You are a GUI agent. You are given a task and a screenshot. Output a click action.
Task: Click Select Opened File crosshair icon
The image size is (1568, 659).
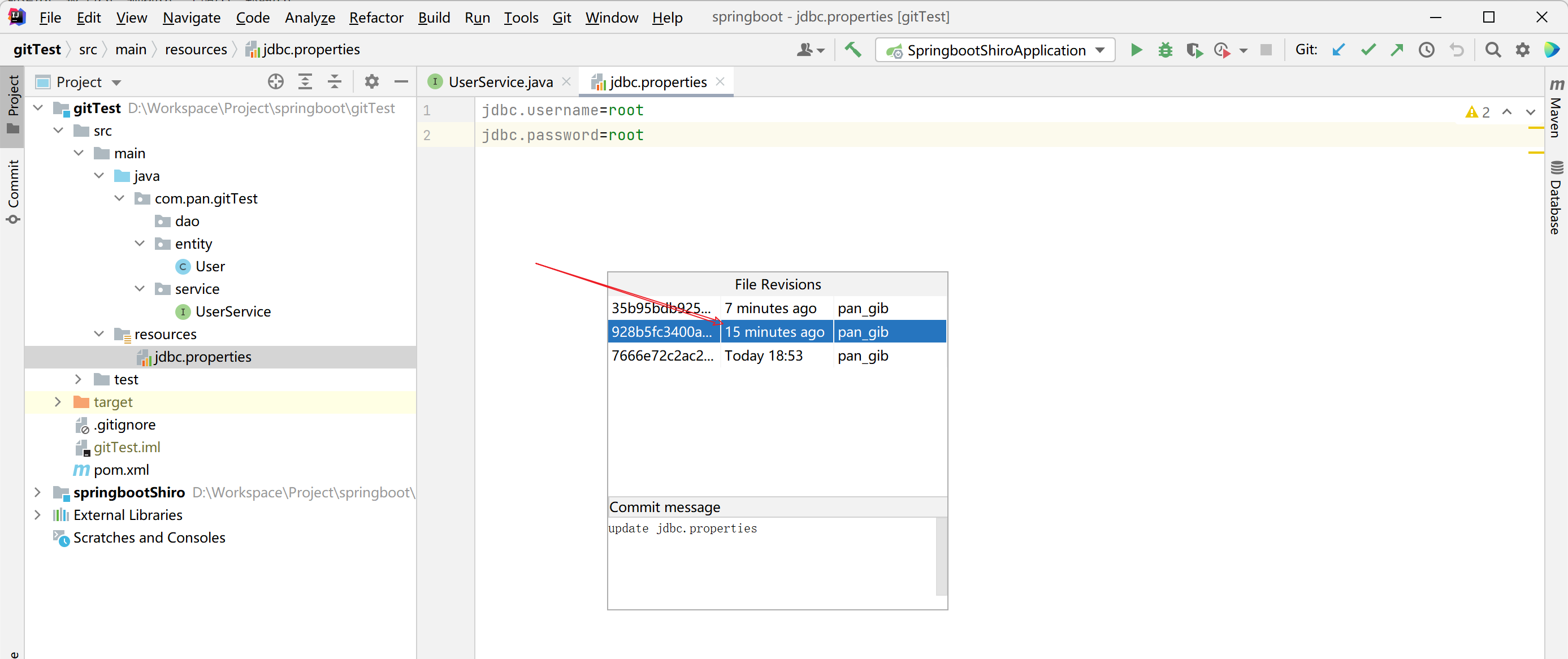(x=276, y=81)
